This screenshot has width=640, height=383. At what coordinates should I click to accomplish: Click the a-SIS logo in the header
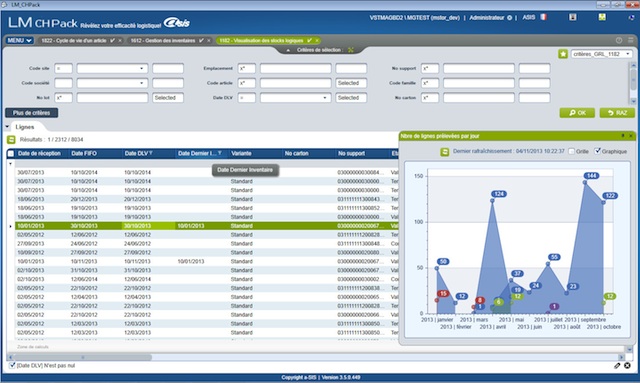pos(177,23)
